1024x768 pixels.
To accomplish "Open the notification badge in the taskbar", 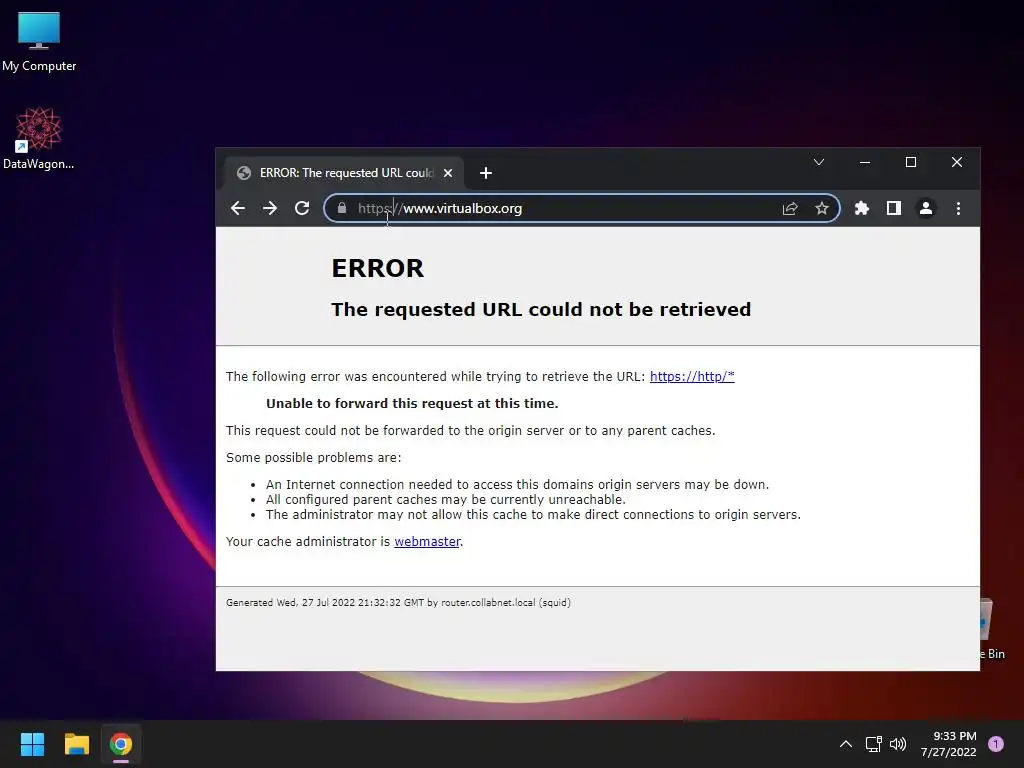I will pos(996,744).
